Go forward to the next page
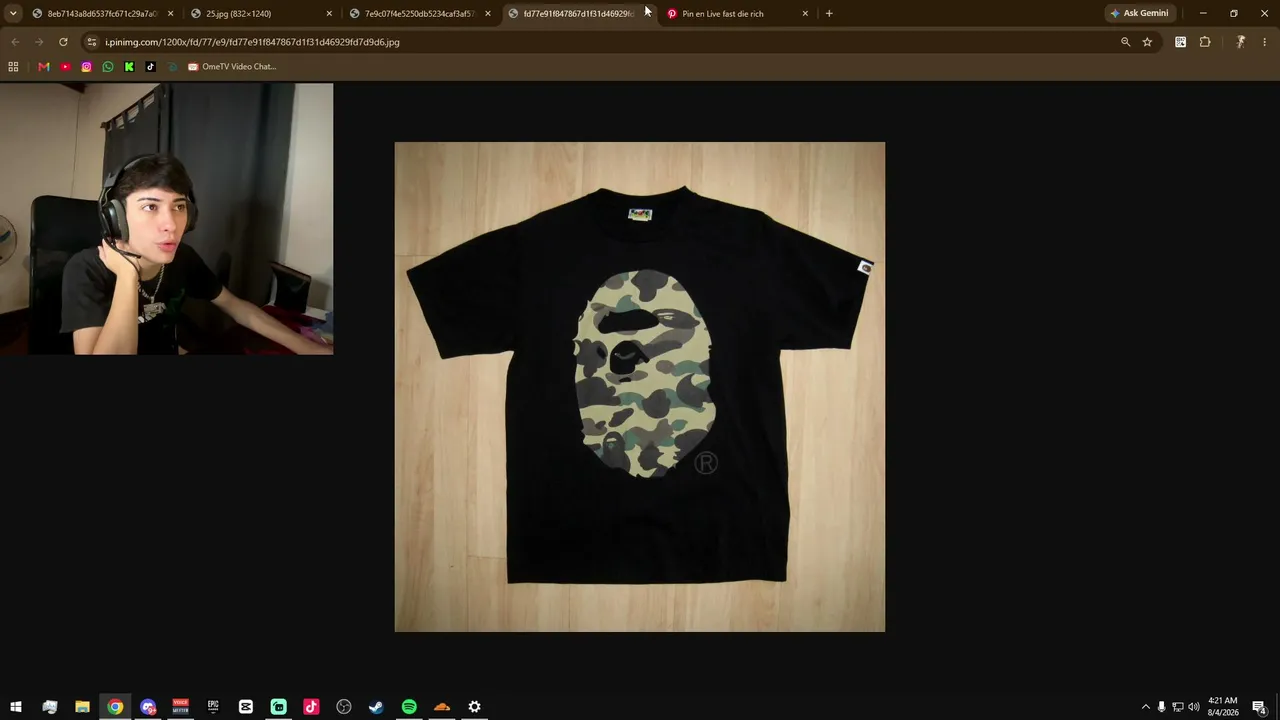The width and height of the screenshot is (1280, 720). 39,42
